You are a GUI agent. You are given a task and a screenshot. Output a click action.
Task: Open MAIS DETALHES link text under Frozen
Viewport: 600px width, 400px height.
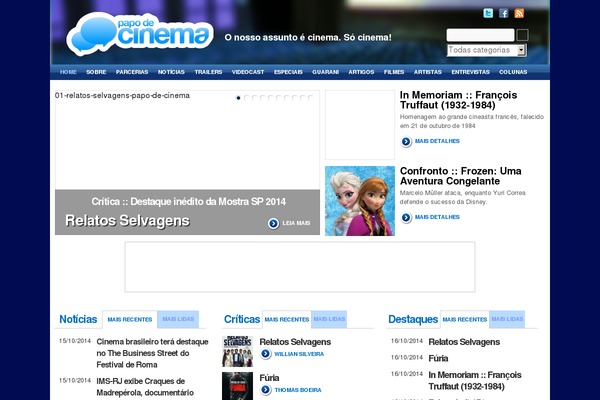pyautogui.click(x=437, y=217)
